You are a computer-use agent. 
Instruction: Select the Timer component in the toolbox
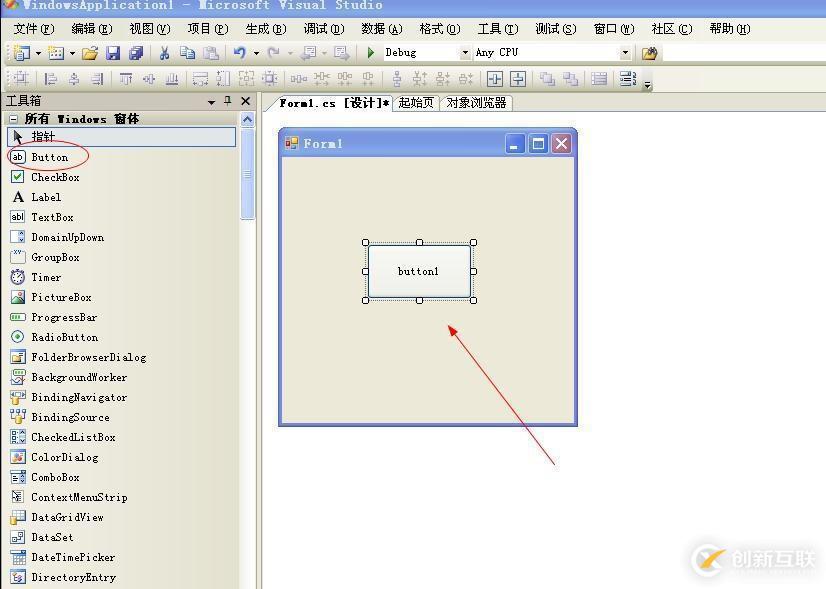[122, 277]
